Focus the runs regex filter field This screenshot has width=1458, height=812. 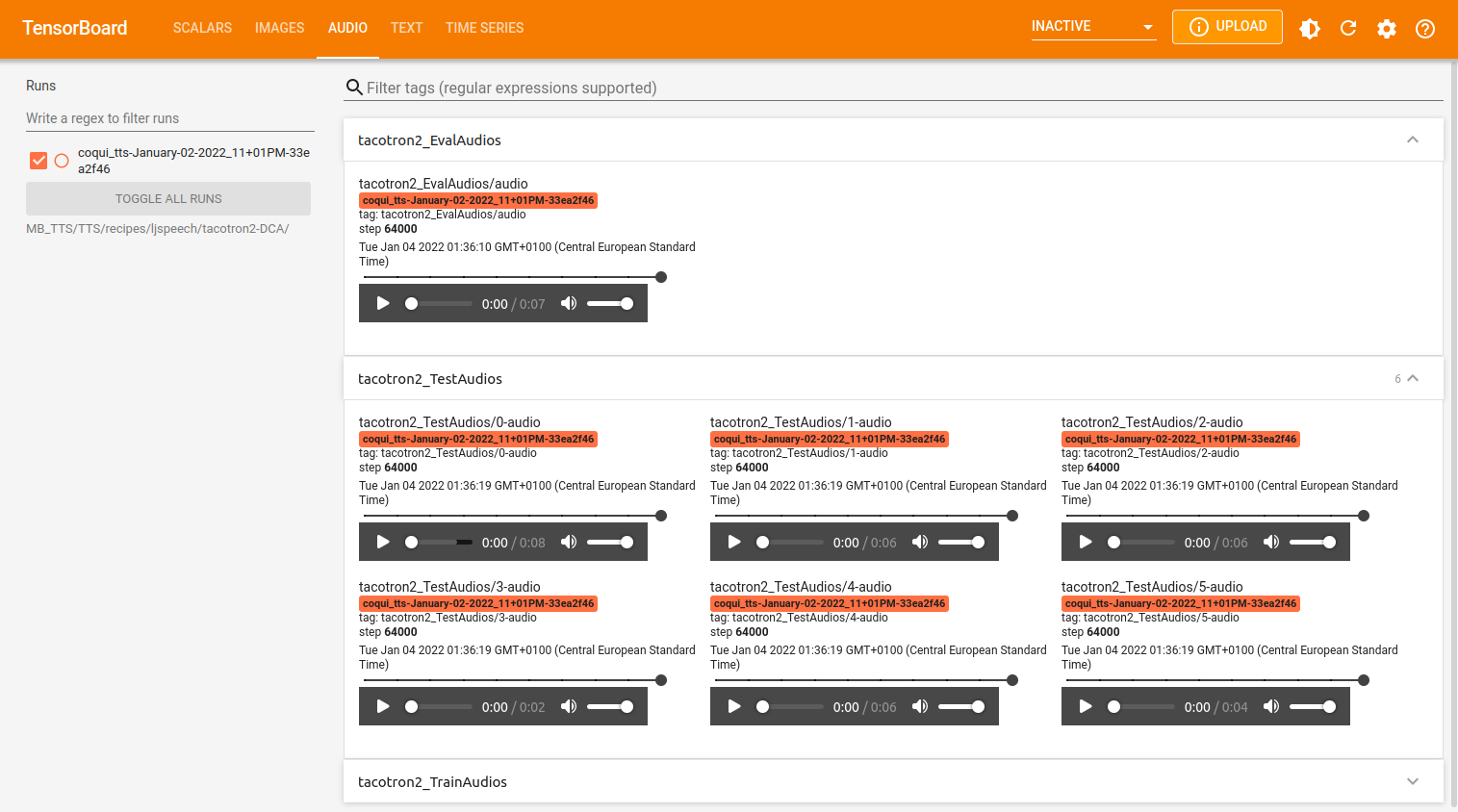tap(170, 118)
